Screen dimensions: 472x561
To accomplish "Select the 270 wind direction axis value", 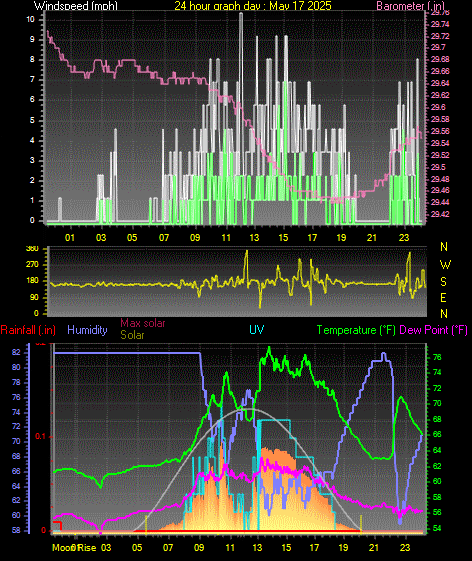I will 33,265.
